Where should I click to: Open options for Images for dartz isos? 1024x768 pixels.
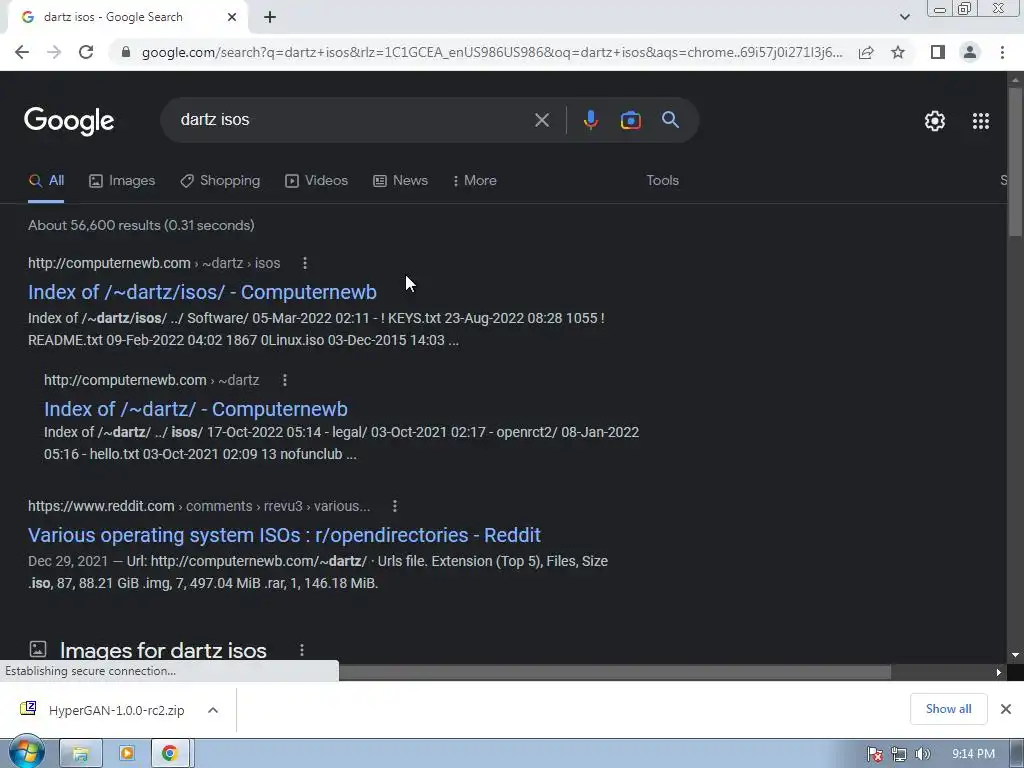pyautogui.click(x=301, y=650)
